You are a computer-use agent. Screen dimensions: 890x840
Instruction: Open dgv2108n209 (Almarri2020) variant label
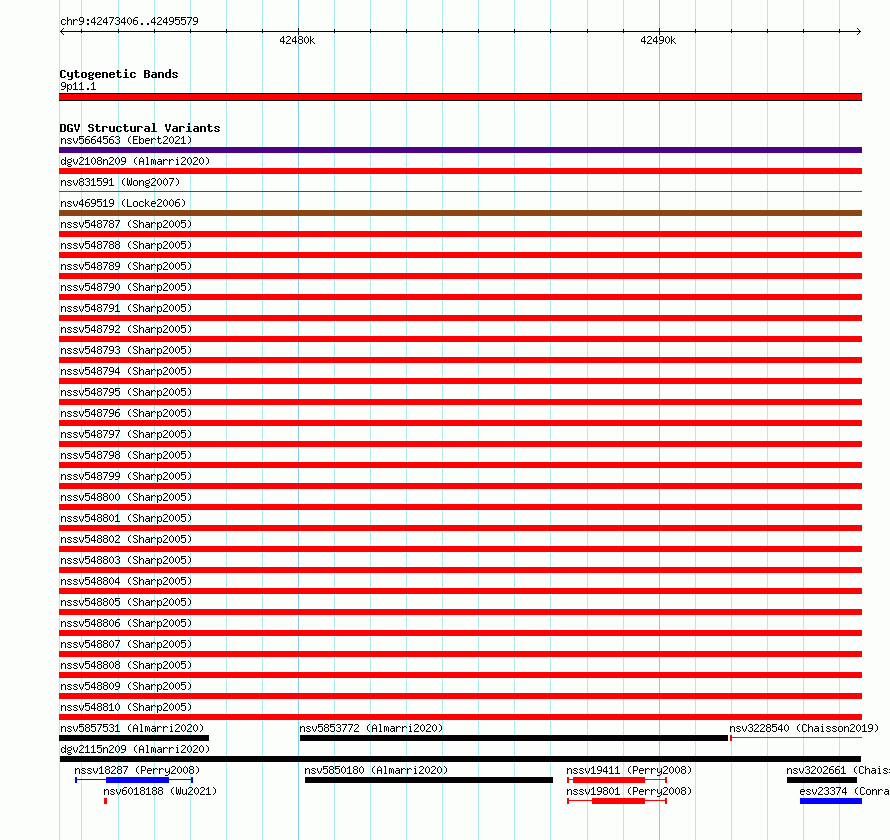pos(135,161)
